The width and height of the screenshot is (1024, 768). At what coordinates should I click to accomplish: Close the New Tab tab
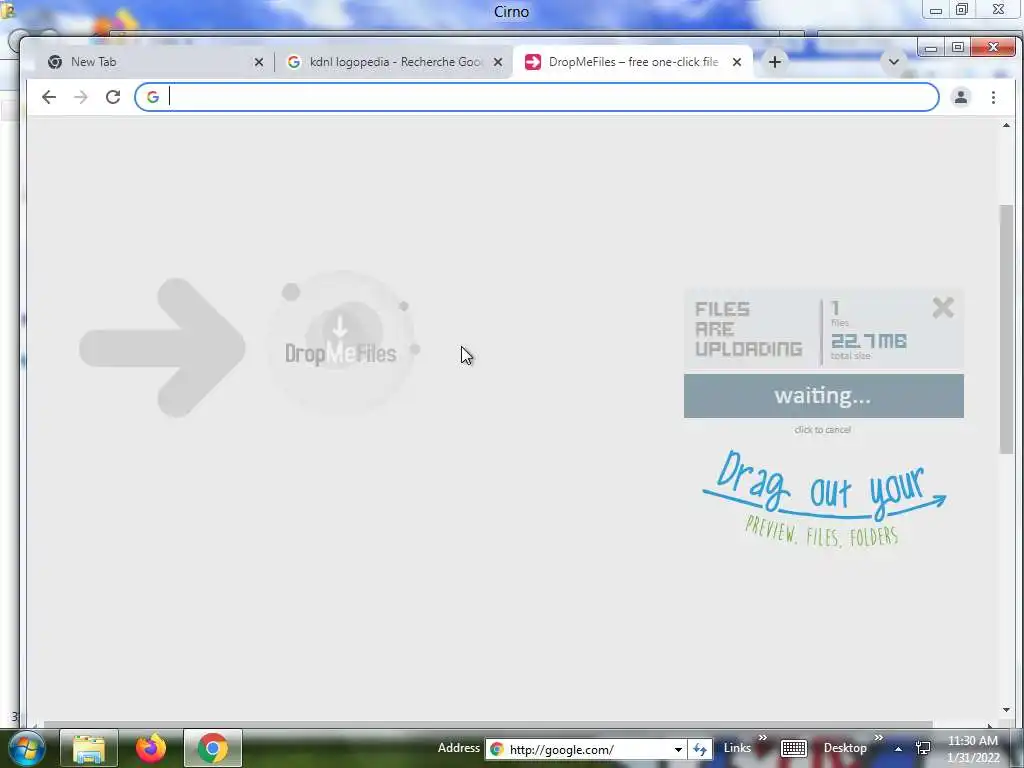[x=259, y=62]
